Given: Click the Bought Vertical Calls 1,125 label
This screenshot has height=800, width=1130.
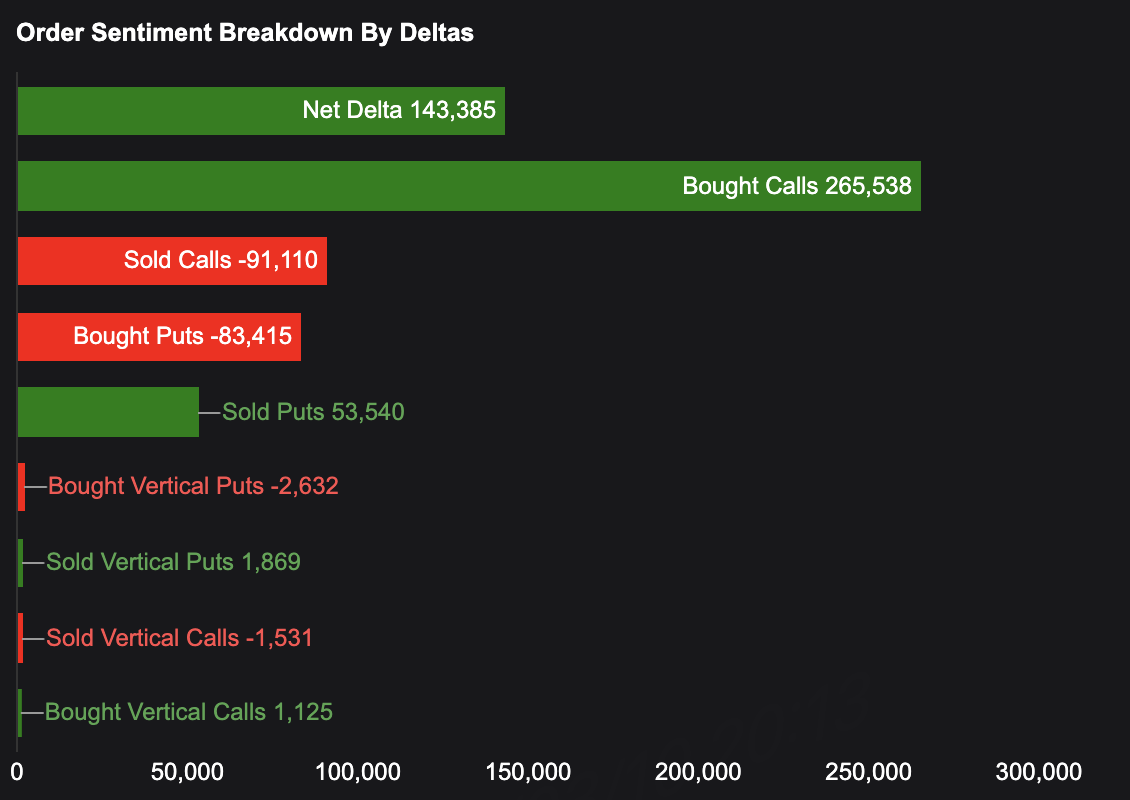Looking at the screenshot, I should (189, 713).
